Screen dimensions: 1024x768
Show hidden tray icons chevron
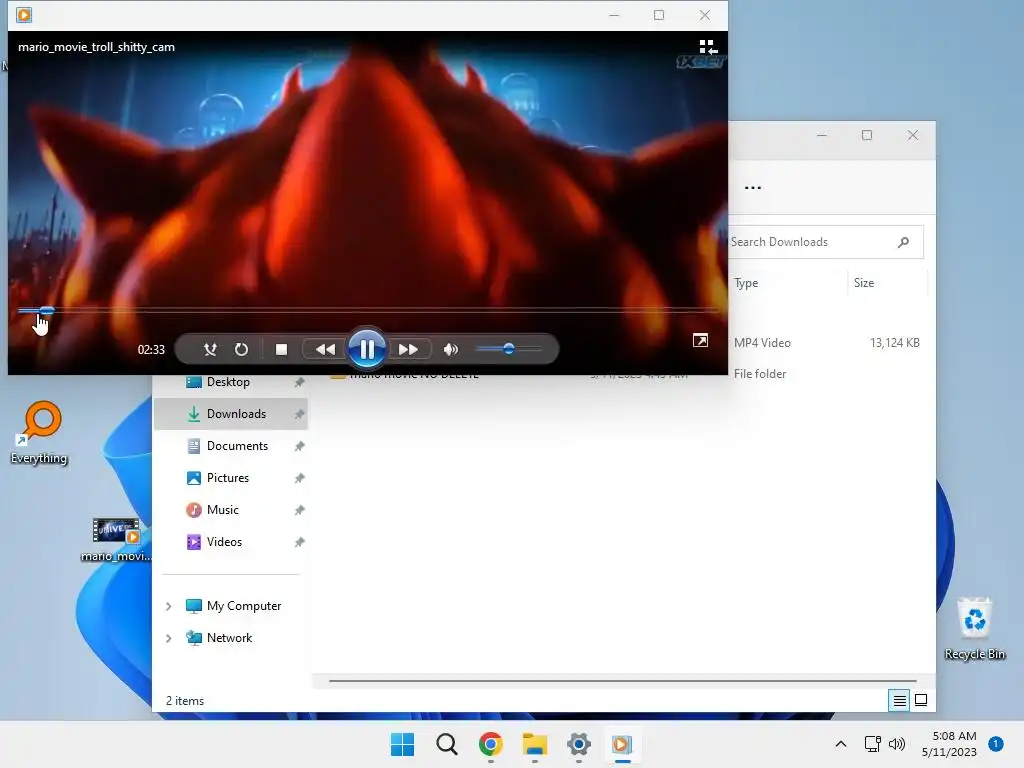click(841, 744)
